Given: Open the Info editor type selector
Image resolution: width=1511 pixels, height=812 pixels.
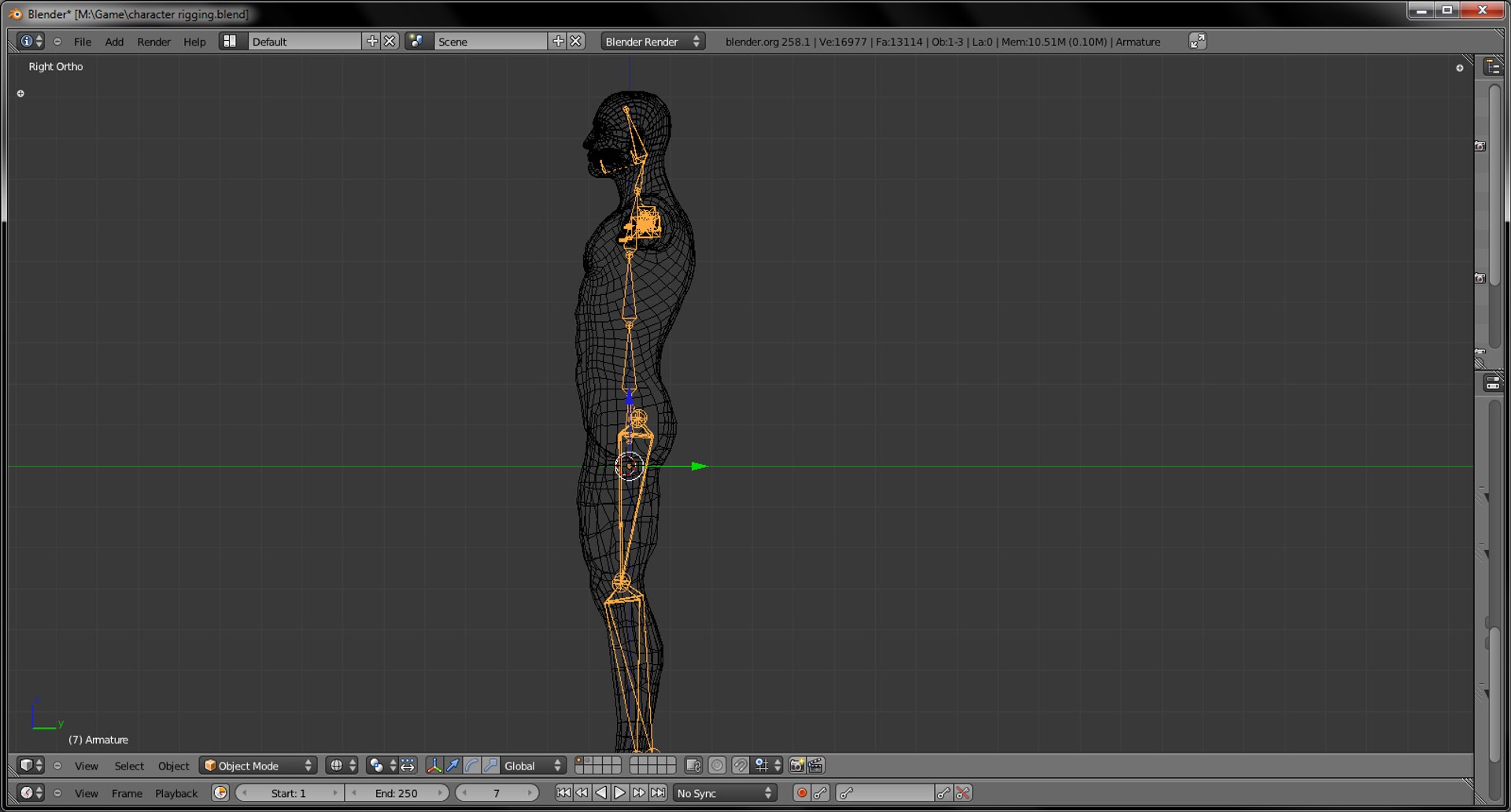Looking at the screenshot, I should 31,41.
